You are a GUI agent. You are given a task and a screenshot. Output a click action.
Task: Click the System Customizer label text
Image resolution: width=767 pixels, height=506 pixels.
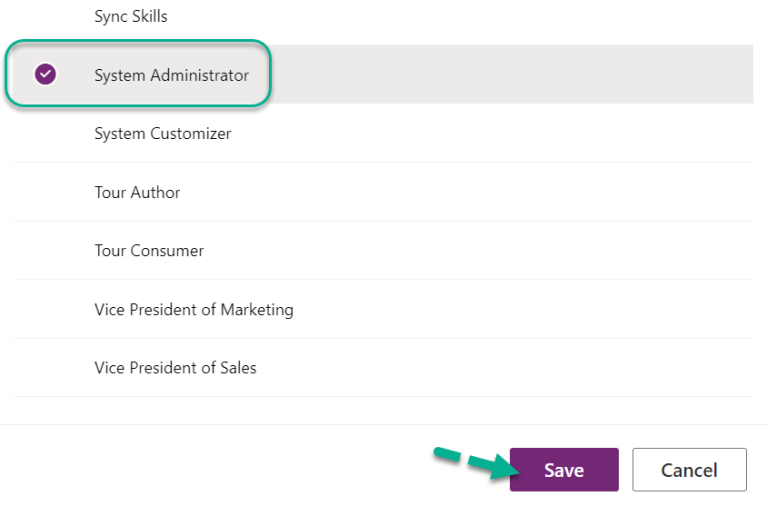[162, 133]
